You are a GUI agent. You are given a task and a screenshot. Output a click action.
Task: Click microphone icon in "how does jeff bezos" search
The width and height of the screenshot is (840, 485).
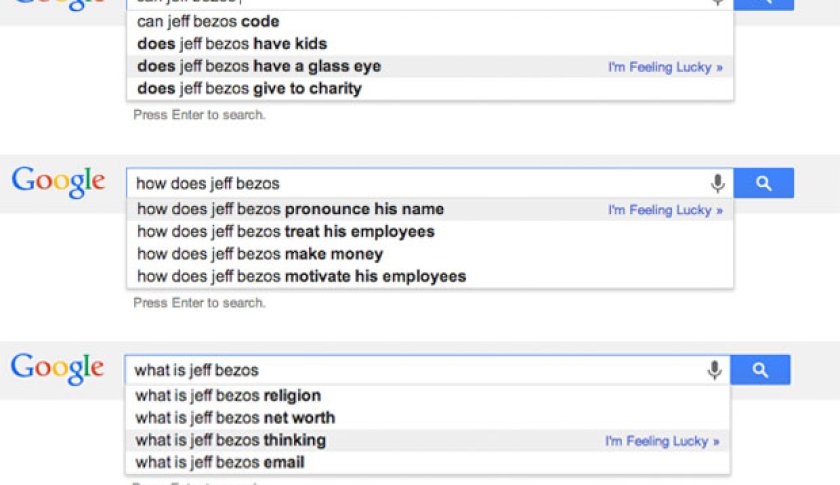717,184
